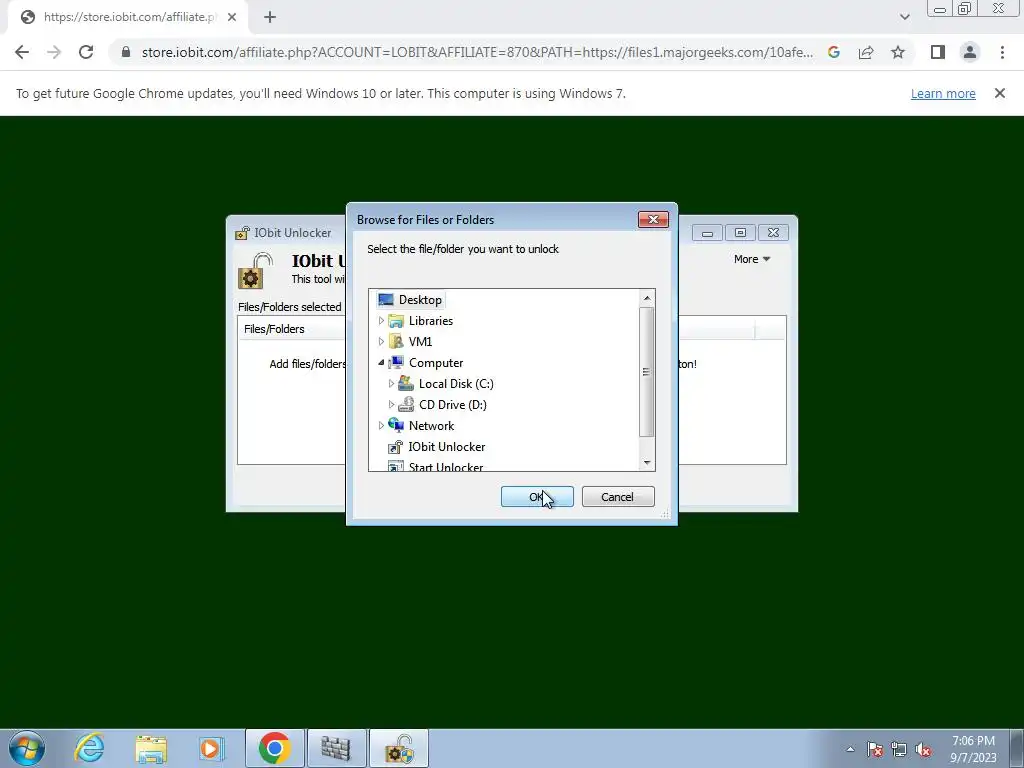Select the Libraries folder icon

[x=396, y=321]
